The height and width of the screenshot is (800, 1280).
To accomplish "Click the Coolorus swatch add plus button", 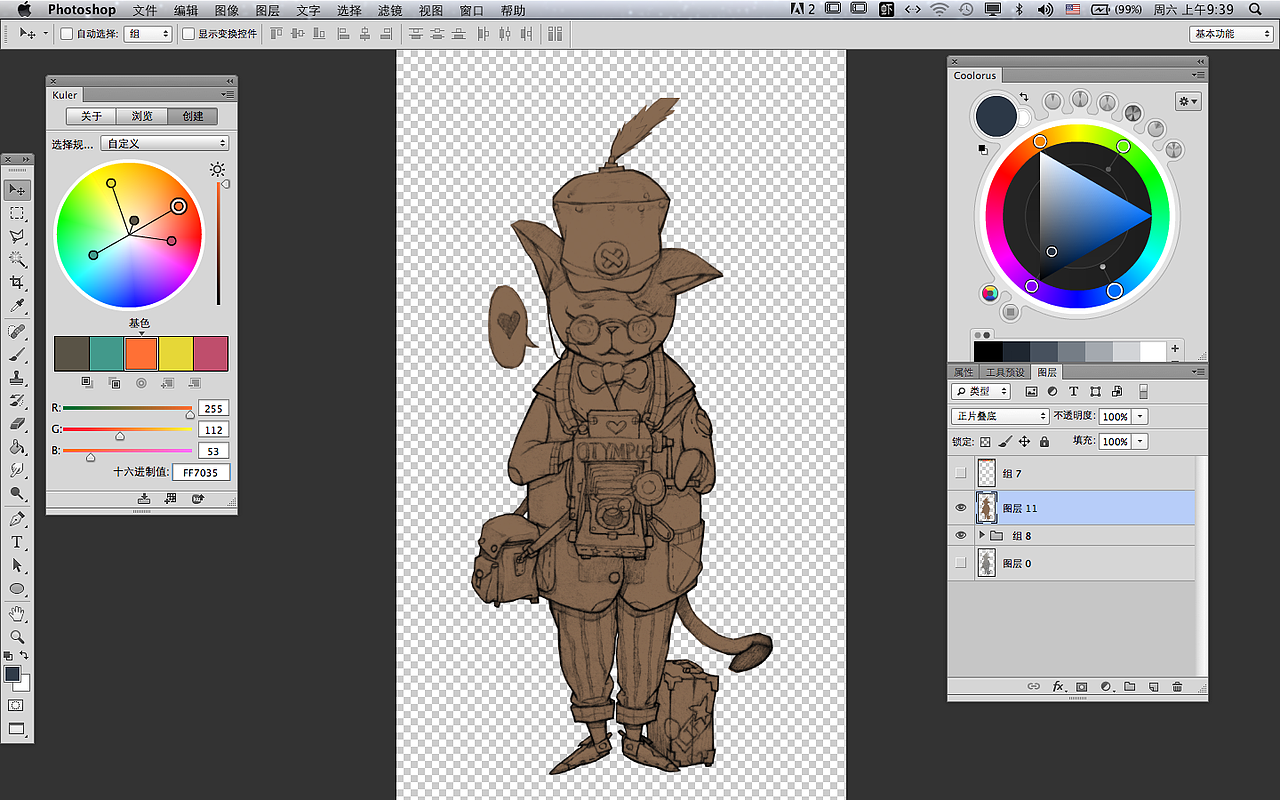I will click(x=1175, y=349).
